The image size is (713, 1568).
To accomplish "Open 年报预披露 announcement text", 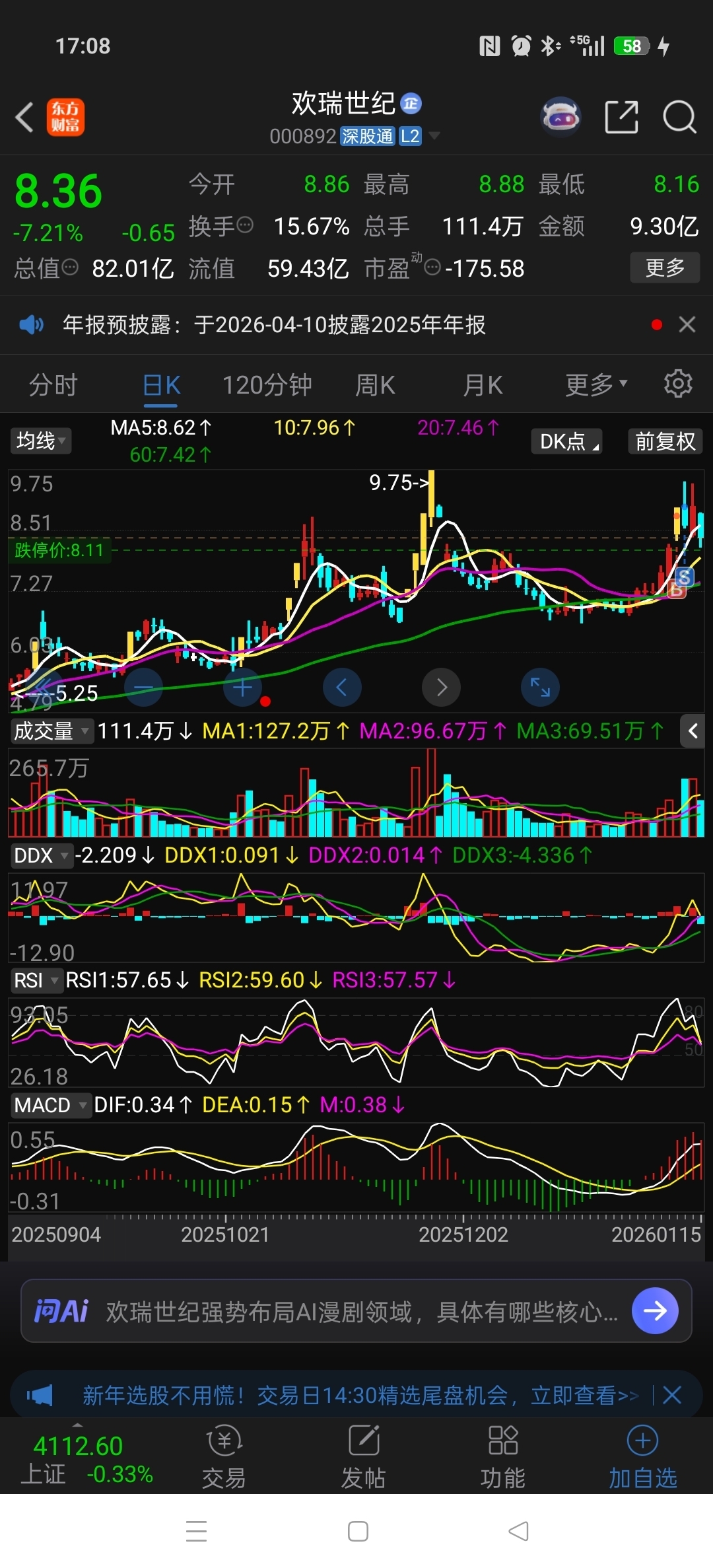I will point(274,324).
